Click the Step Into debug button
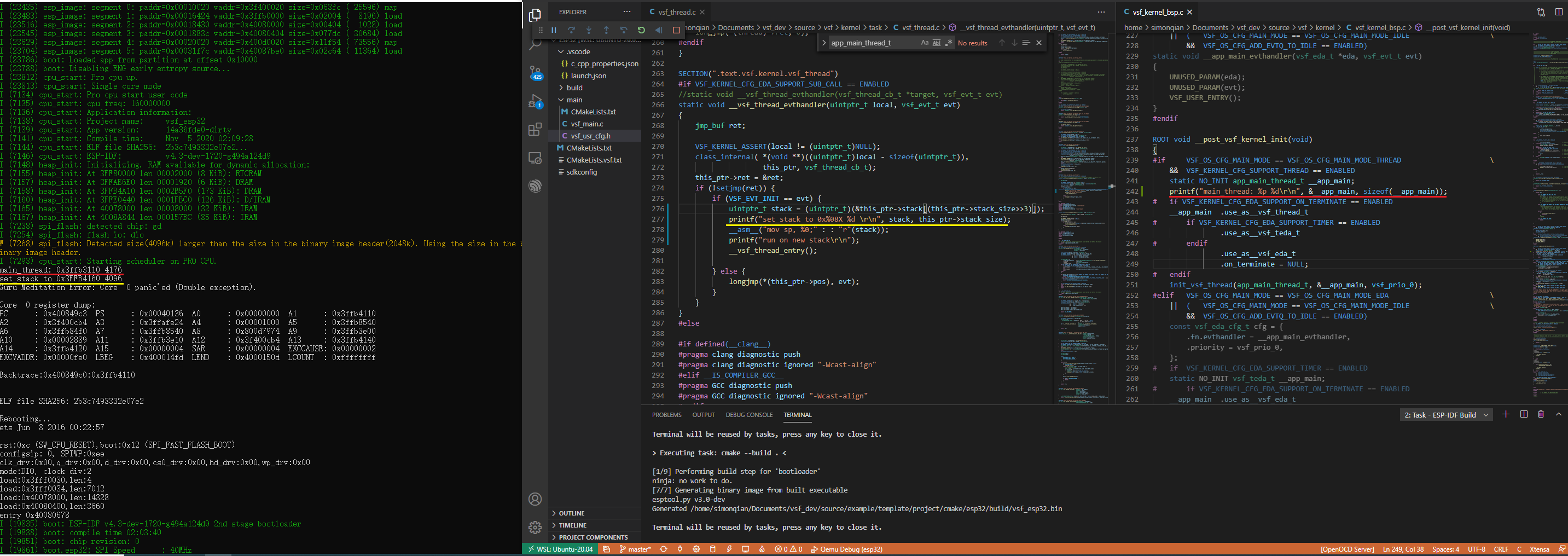Screen dimensions: 1568x556 pyautogui.click(x=589, y=30)
